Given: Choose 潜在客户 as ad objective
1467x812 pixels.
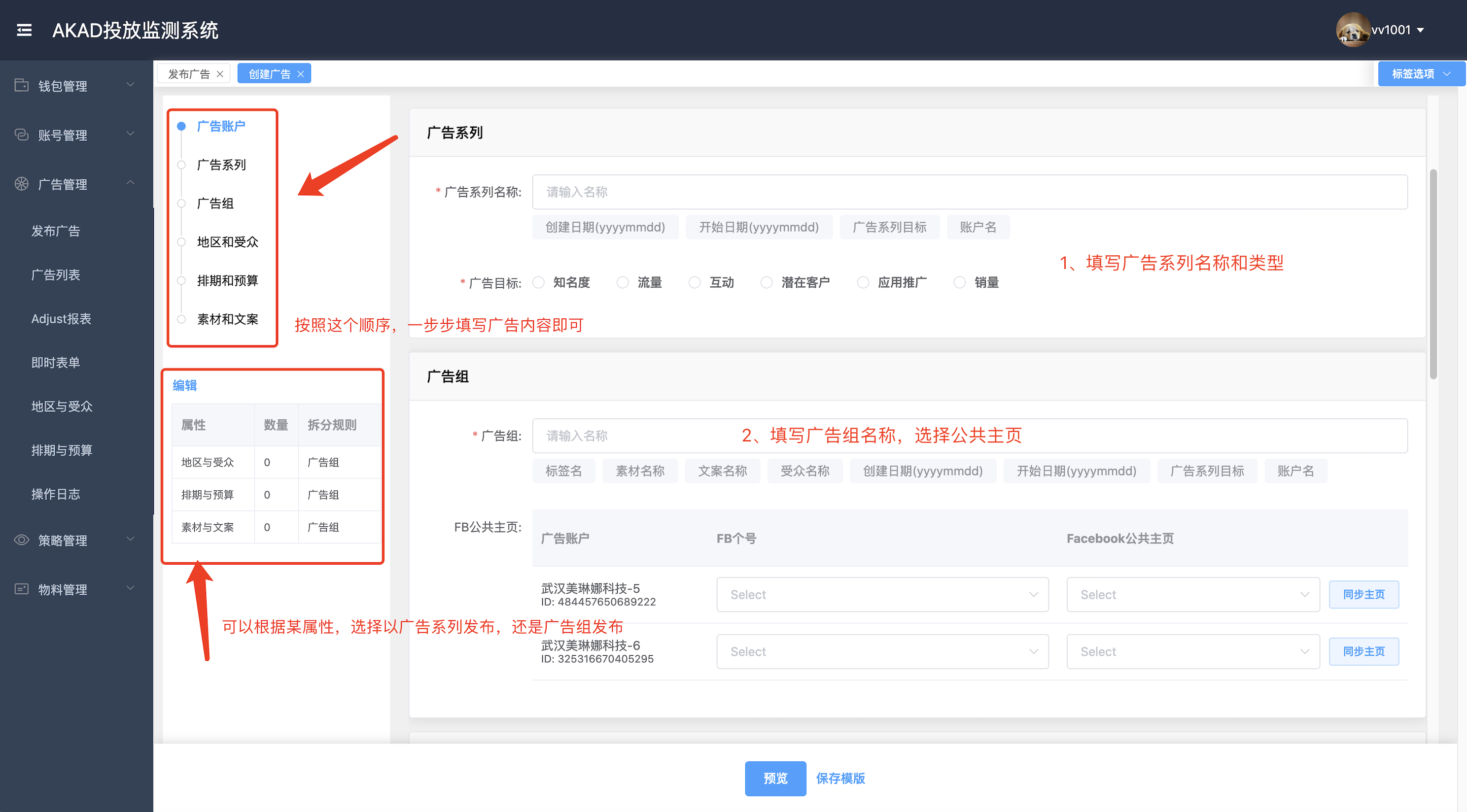Looking at the screenshot, I should tap(767, 282).
